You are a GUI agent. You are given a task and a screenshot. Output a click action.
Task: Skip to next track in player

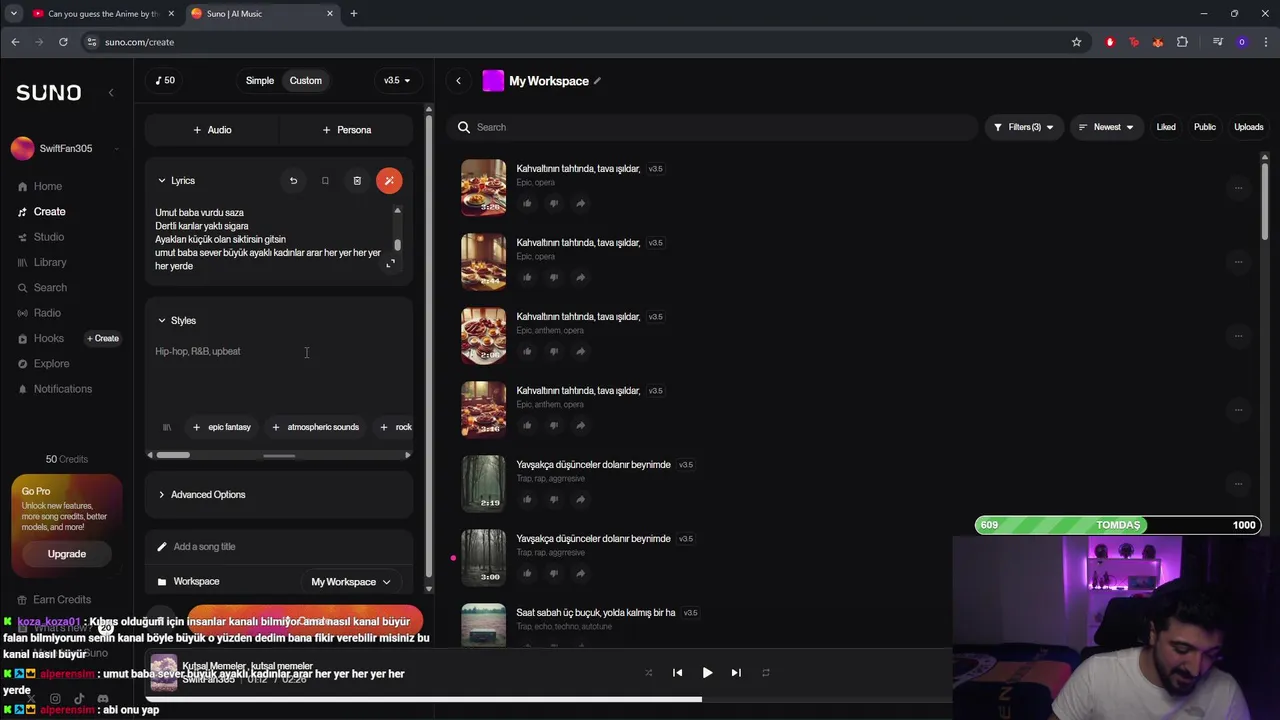[736, 673]
